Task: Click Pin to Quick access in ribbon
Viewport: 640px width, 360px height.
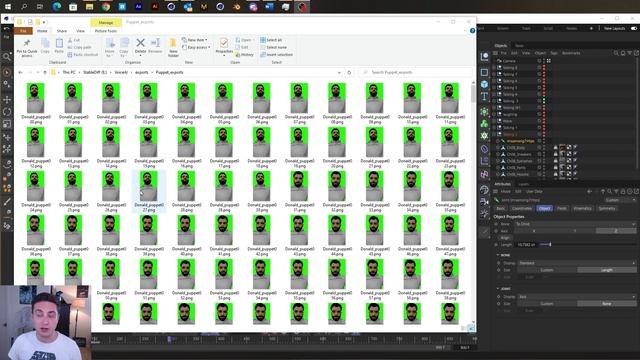Action: coord(27,48)
